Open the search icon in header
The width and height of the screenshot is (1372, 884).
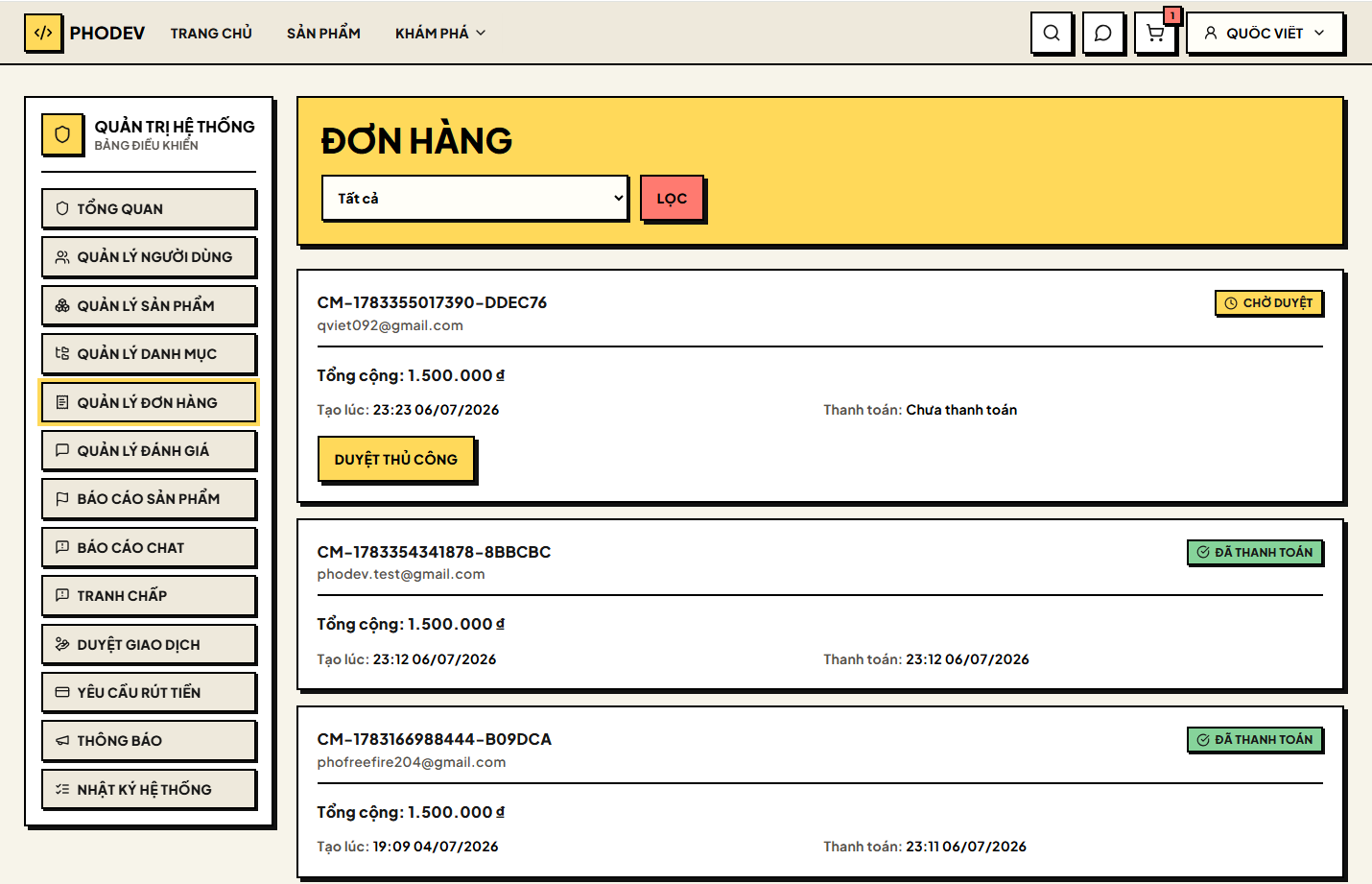click(x=1052, y=33)
